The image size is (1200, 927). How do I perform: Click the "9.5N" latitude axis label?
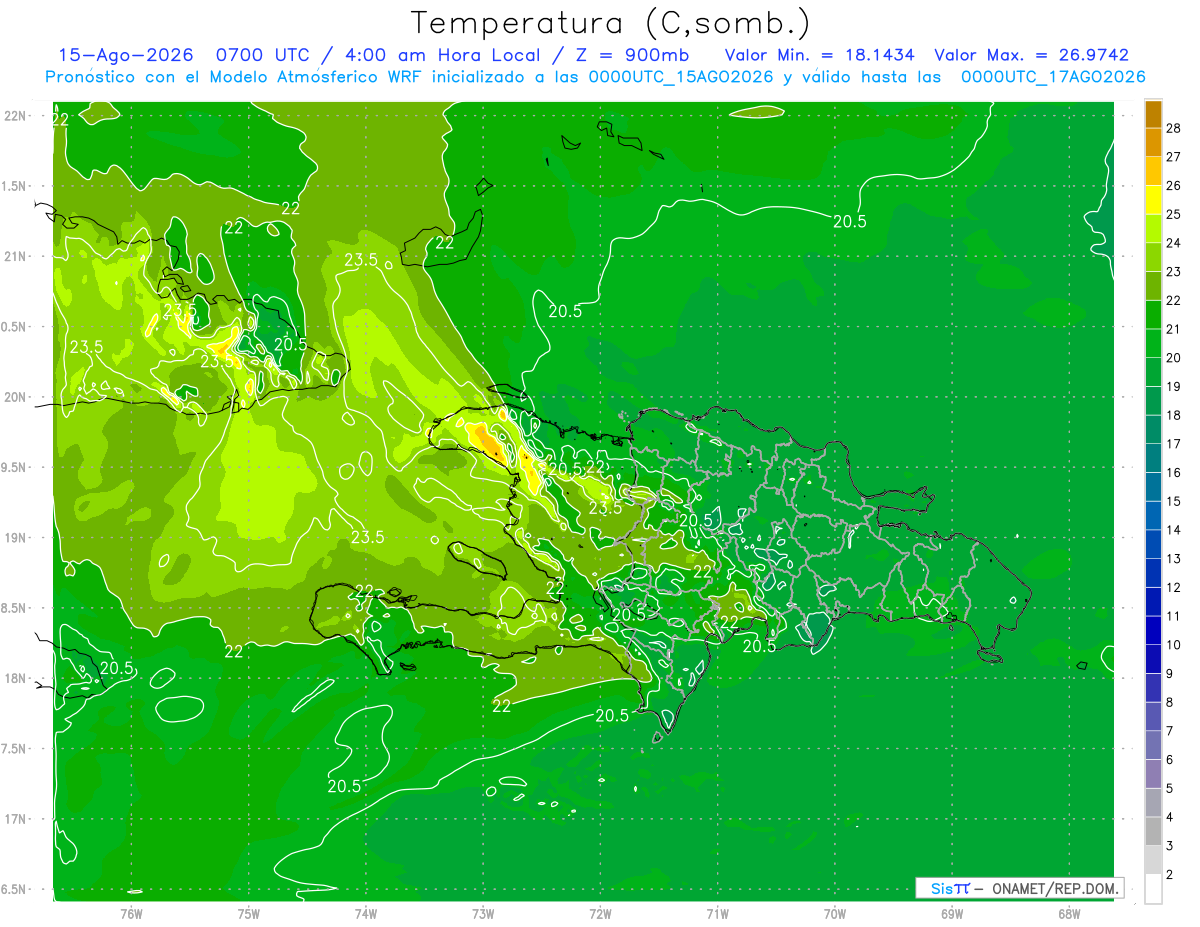15,467
